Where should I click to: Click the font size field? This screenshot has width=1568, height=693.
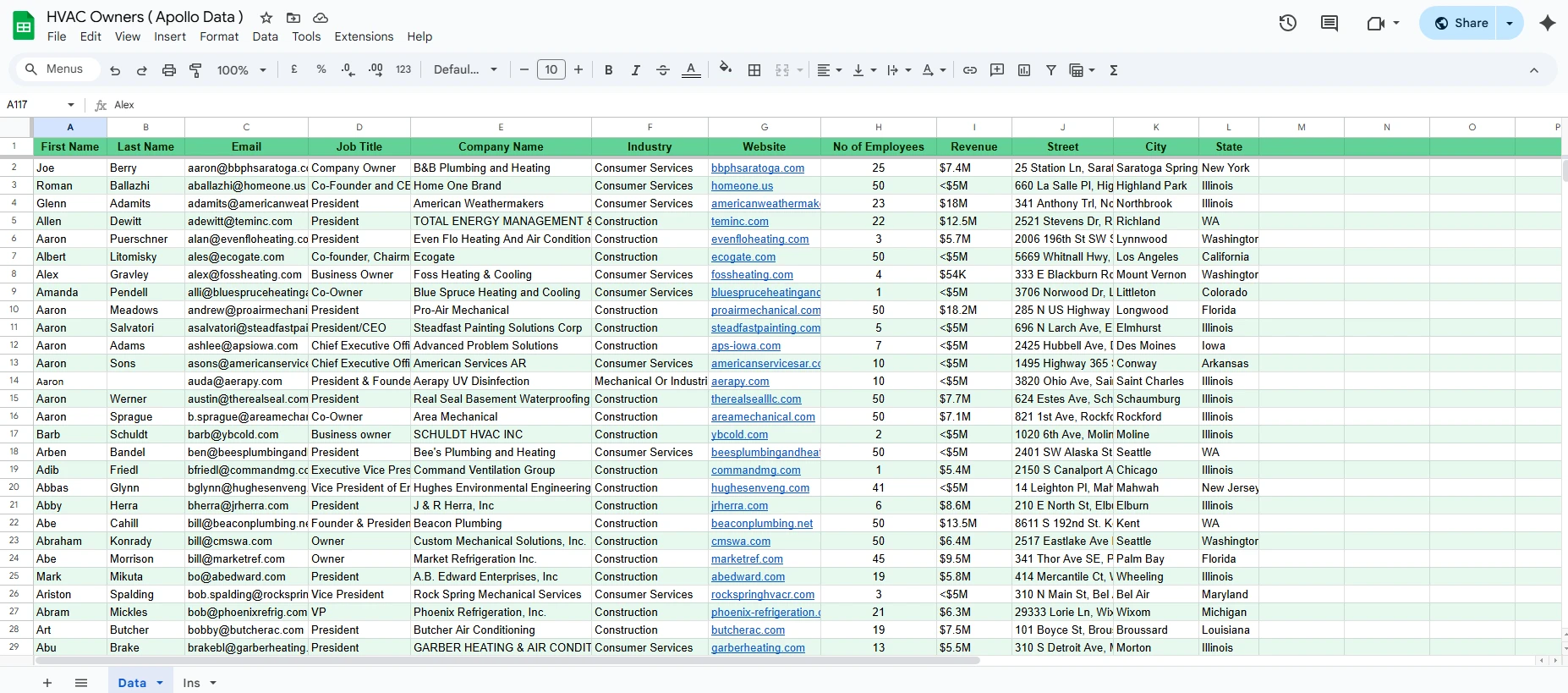551,70
